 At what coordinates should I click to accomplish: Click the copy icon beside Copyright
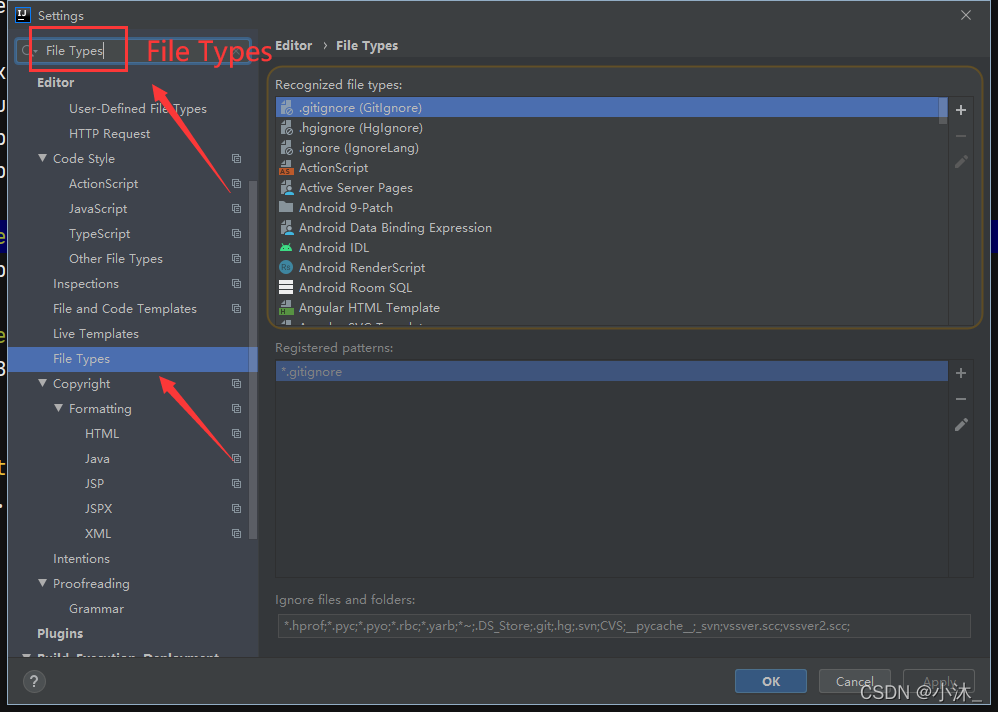236,384
